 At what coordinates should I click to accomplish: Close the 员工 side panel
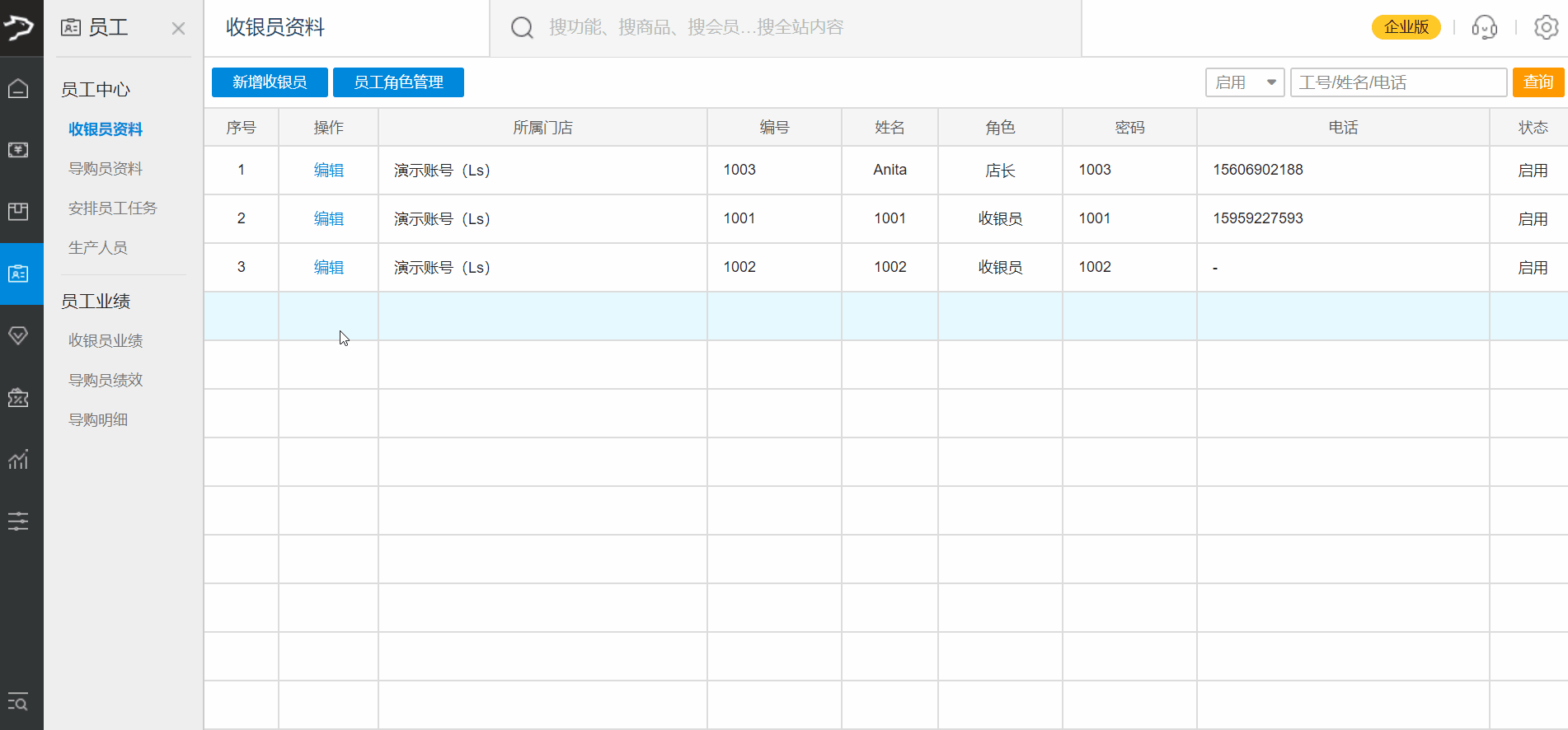(178, 29)
